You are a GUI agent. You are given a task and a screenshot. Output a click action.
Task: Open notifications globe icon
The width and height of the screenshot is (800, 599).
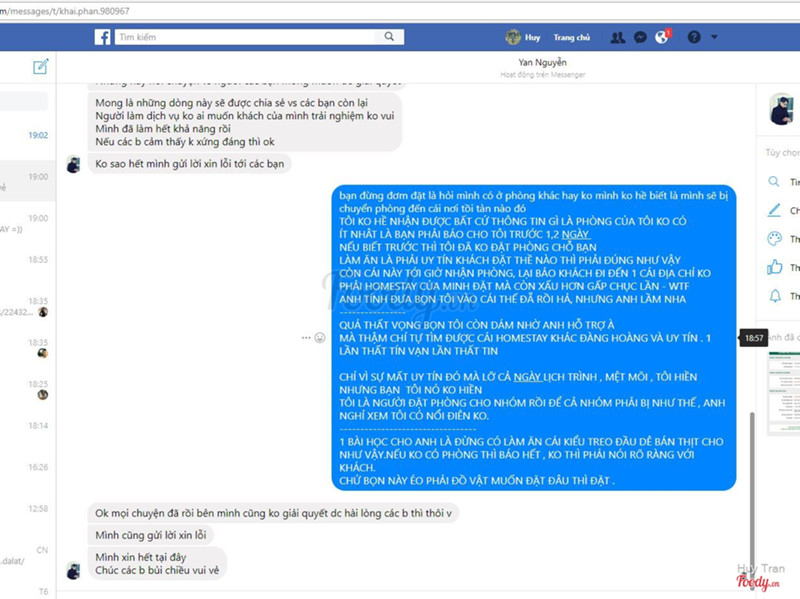tap(662, 37)
